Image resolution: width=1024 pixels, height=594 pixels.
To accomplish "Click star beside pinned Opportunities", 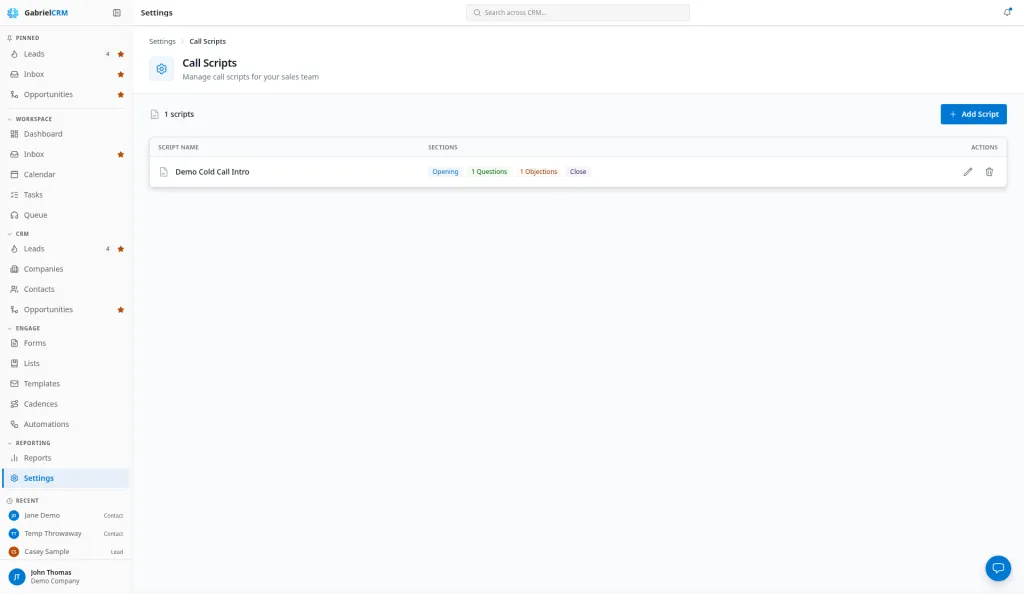I will pyautogui.click(x=121, y=95).
